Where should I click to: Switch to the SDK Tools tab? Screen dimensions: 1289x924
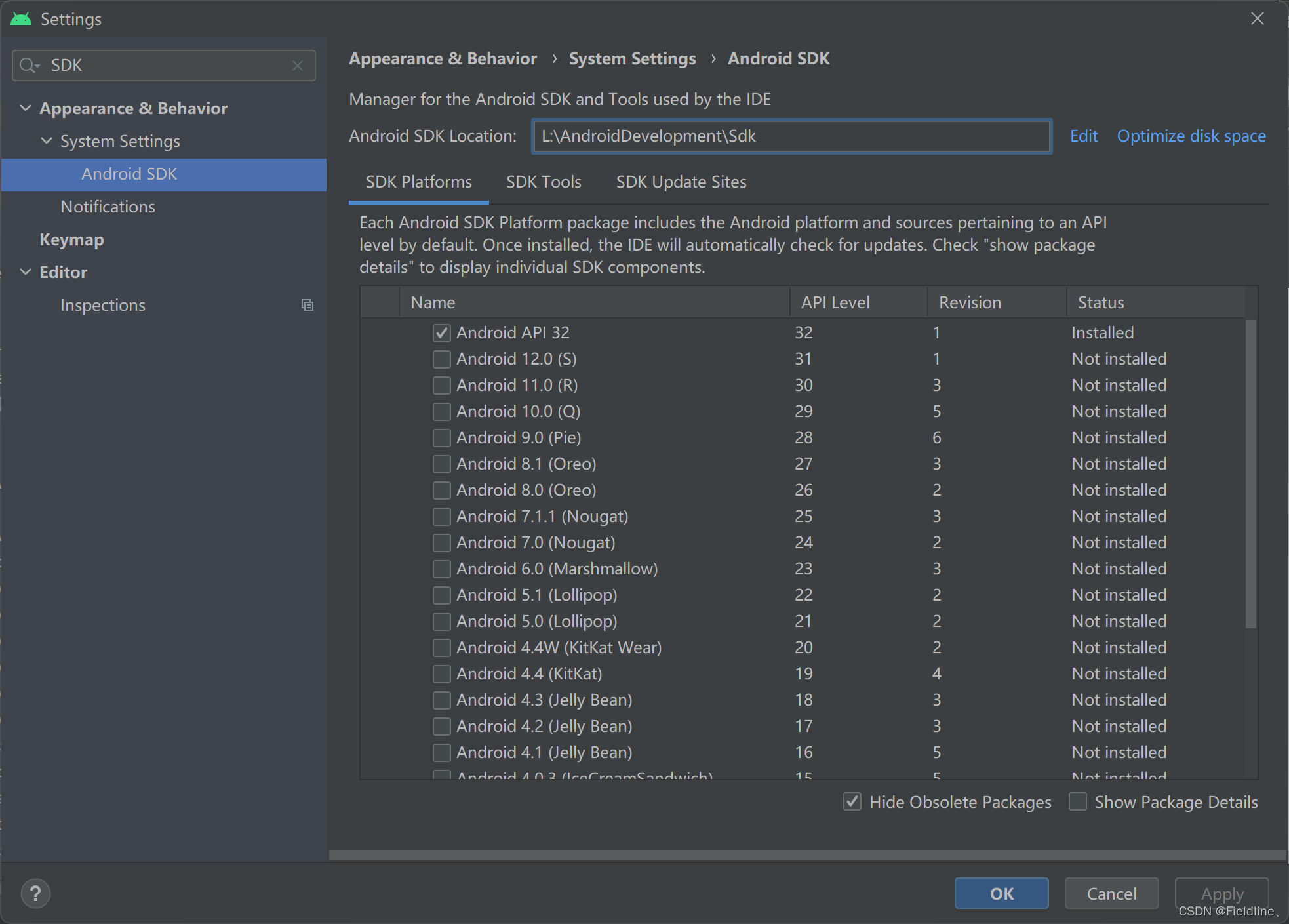tap(544, 182)
